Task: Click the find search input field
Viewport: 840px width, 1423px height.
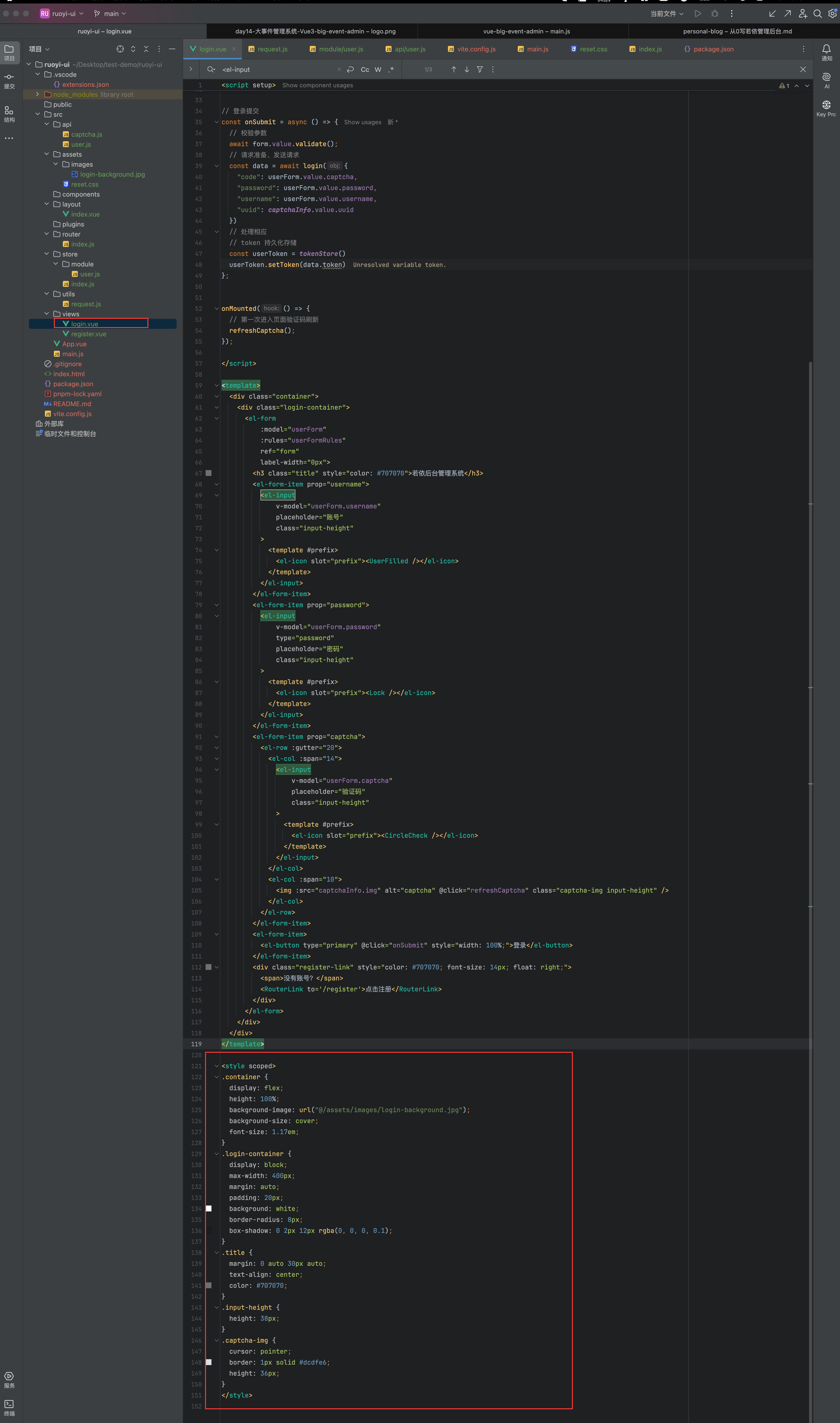Action: point(277,70)
